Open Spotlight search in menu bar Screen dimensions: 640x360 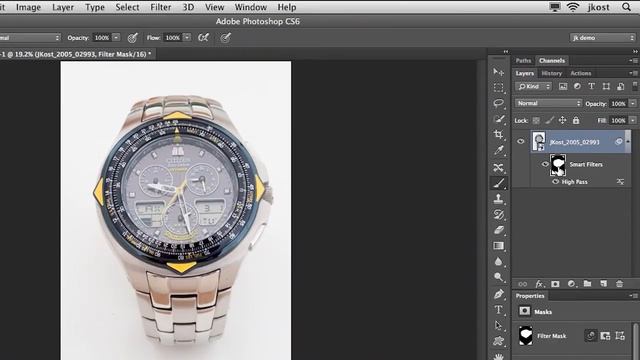pos(626,7)
